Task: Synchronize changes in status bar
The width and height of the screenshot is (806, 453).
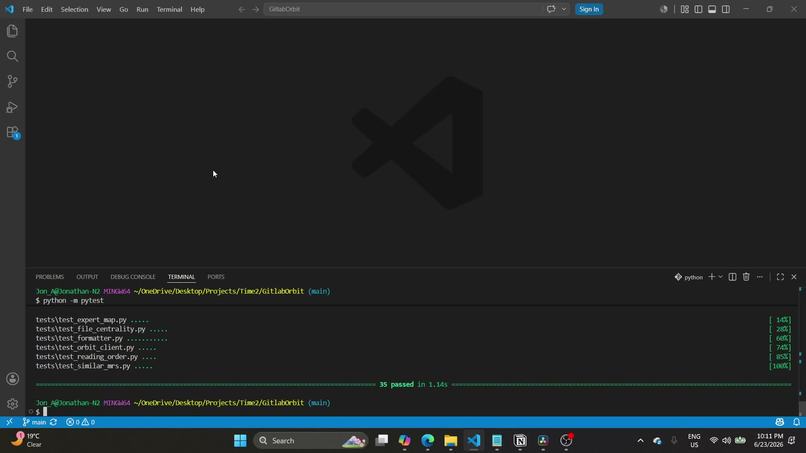Action: [x=53, y=422]
